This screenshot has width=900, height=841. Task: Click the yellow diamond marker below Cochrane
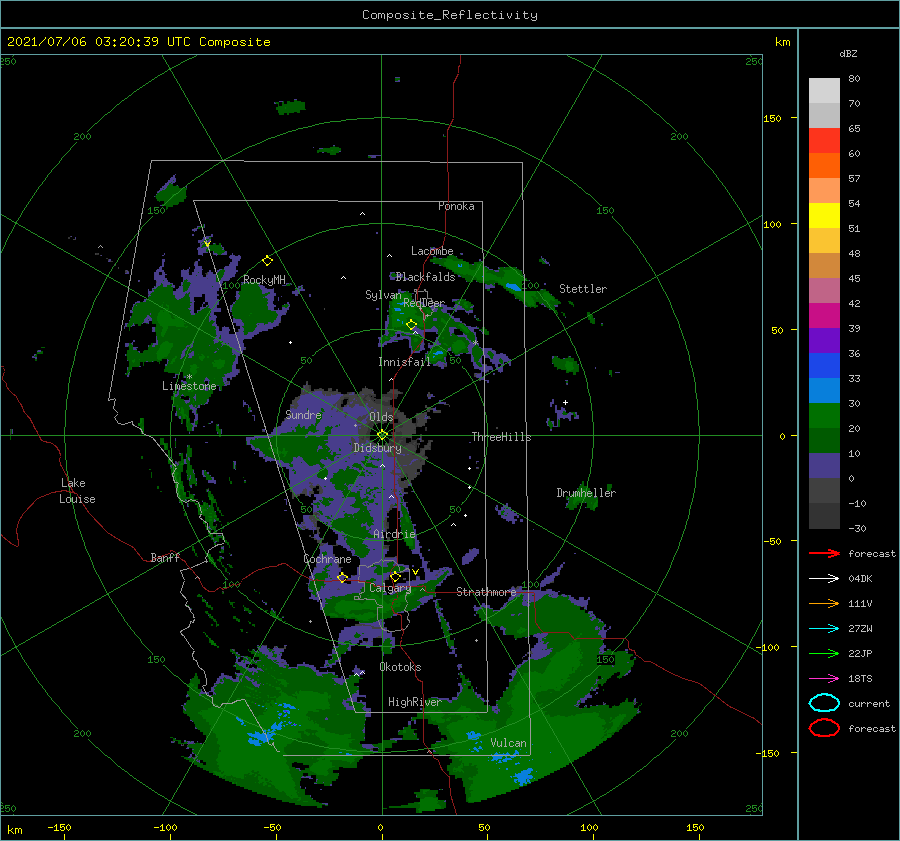(342, 577)
